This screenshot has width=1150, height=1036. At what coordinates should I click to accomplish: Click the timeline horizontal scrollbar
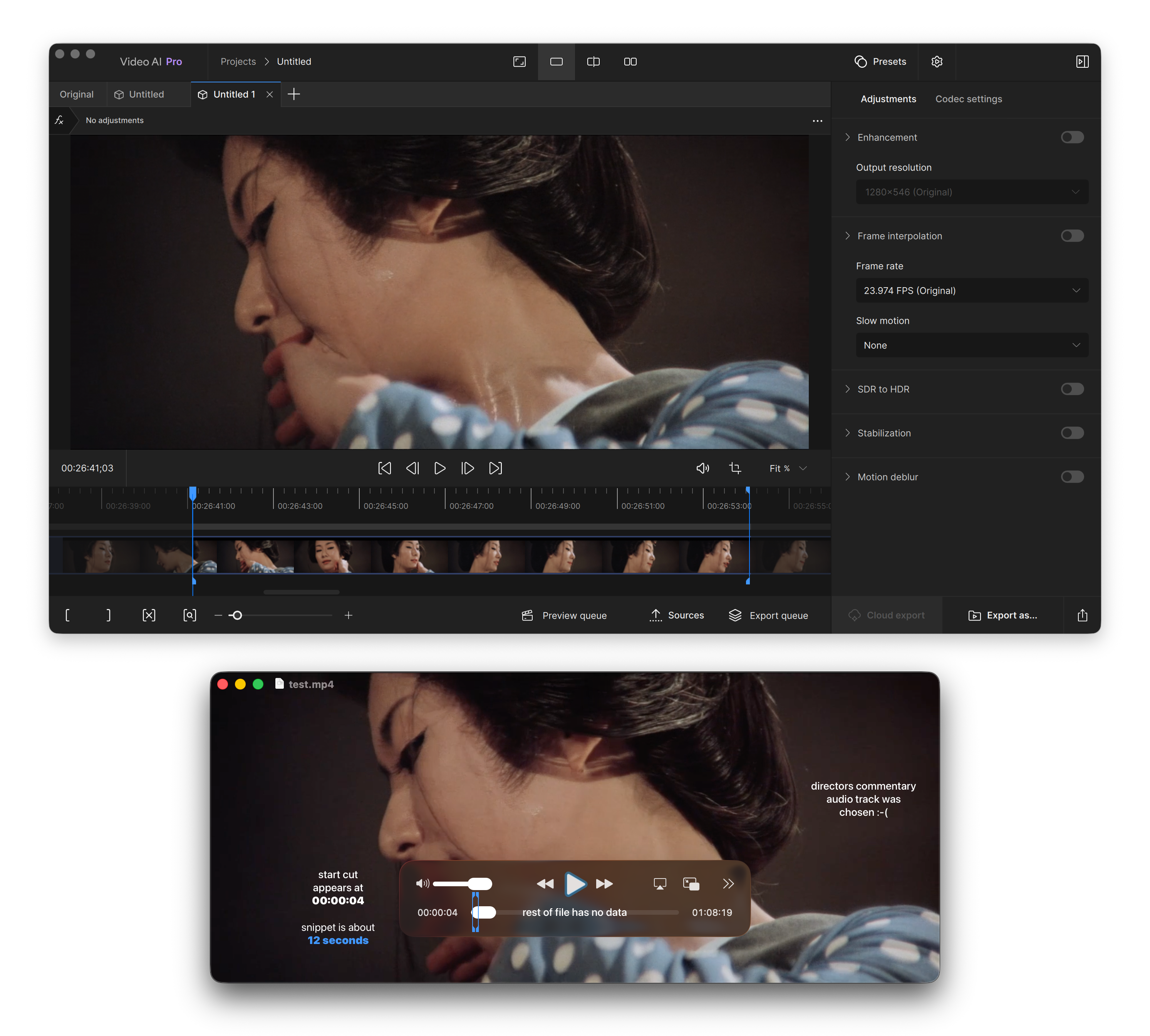[301, 592]
